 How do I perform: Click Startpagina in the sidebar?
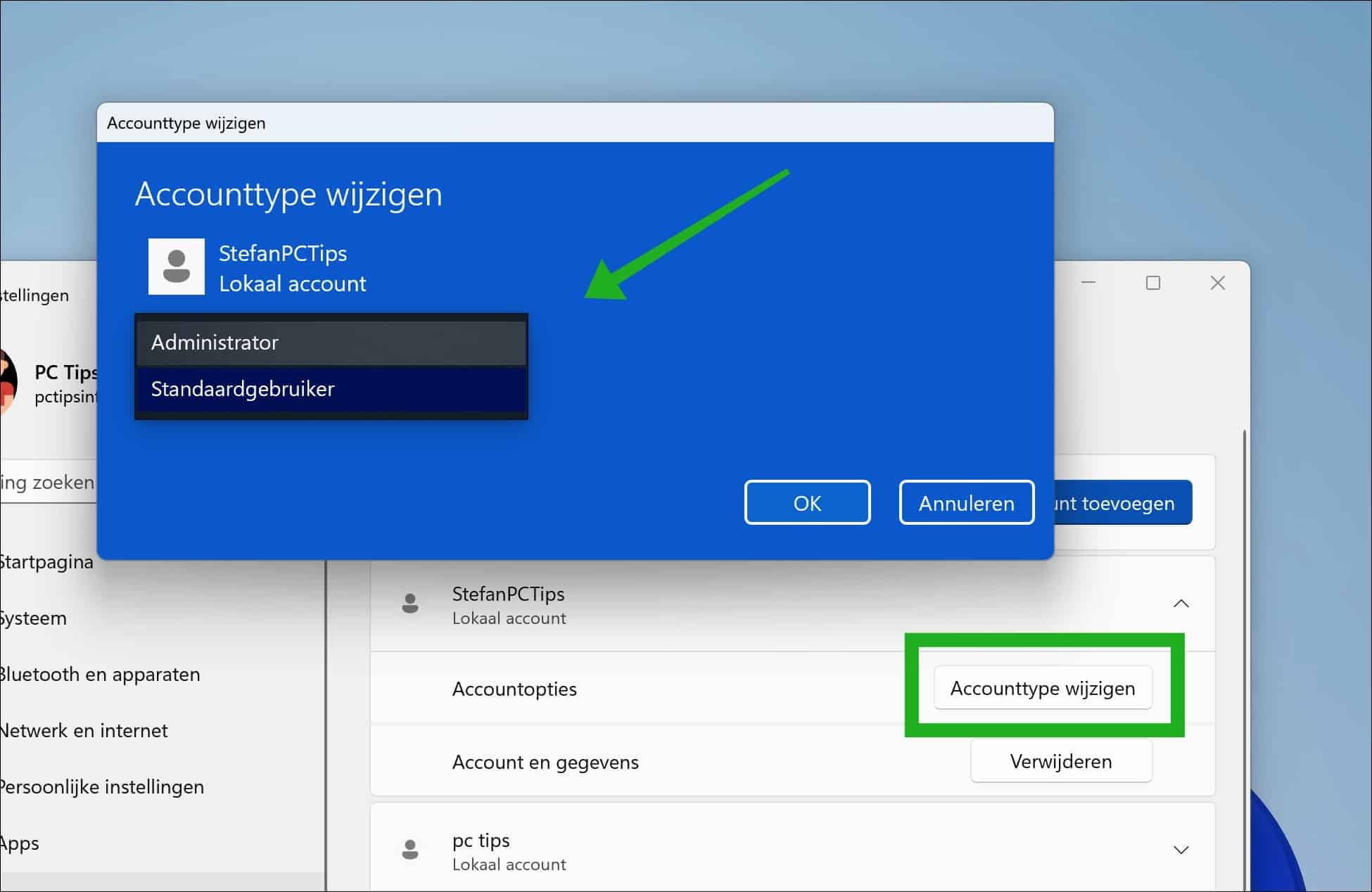(46, 561)
